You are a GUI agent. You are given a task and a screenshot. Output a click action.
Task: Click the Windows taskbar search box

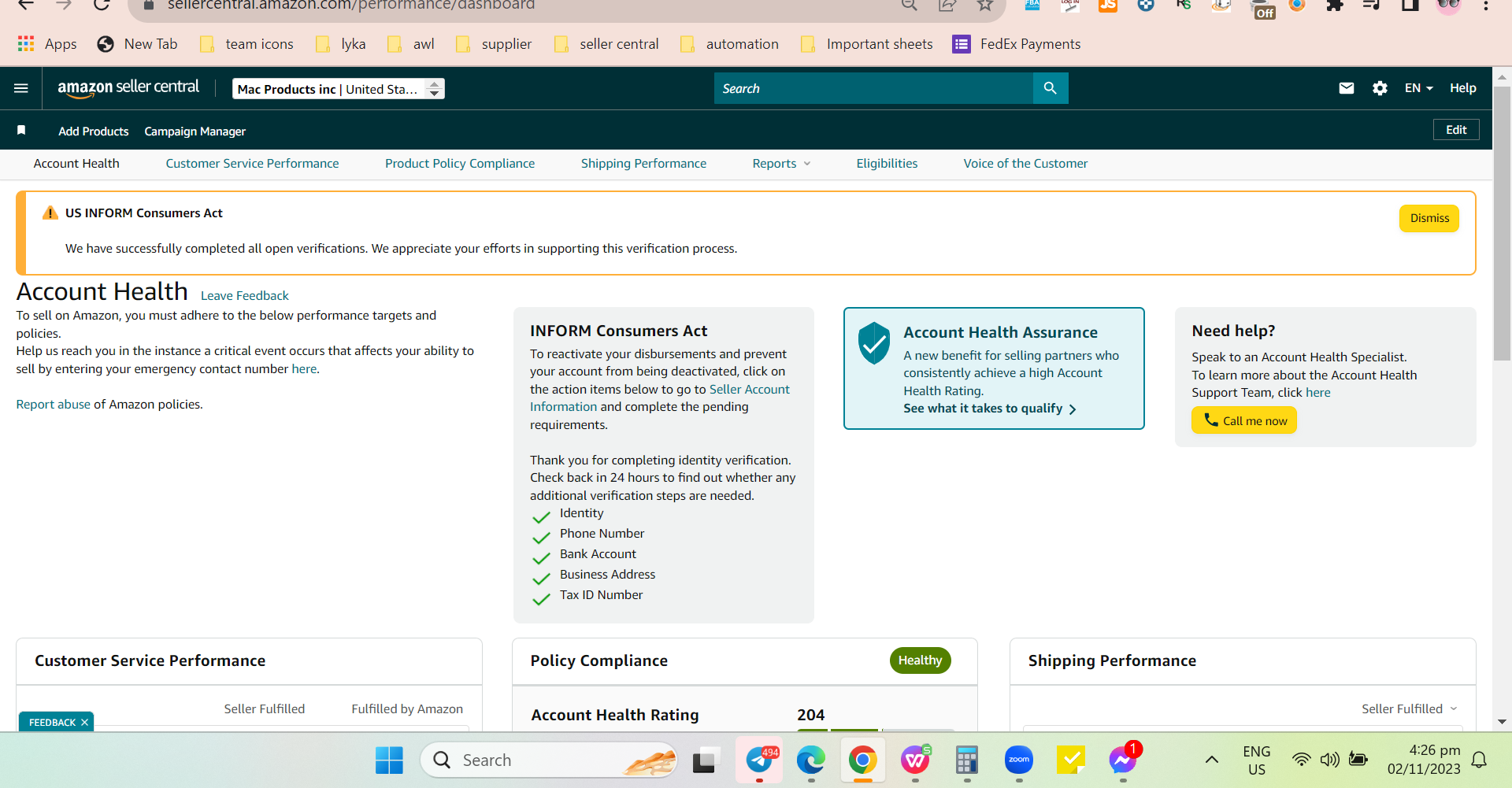(549, 760)
